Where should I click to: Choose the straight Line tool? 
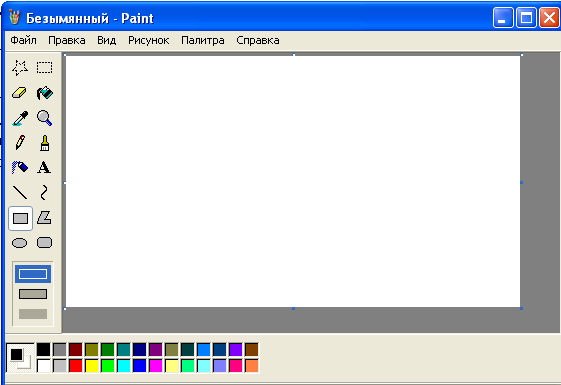[x=20, y=192]
